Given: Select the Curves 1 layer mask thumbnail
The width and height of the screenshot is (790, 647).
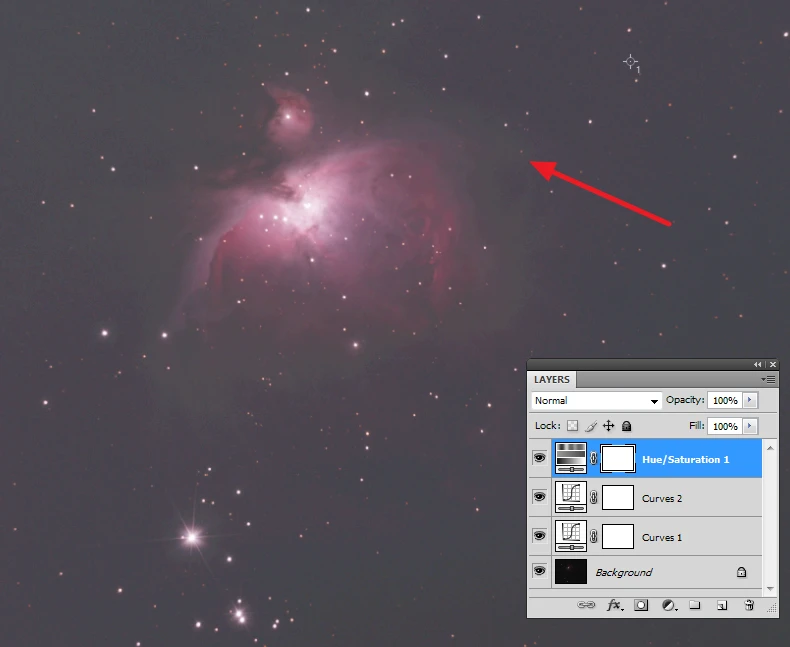Looking at the screenshot, I should point(617,536).
